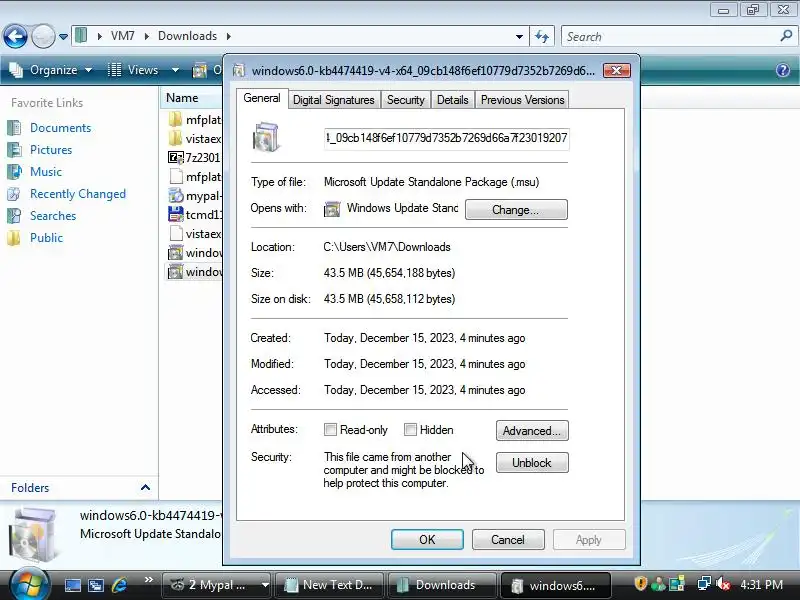Select the 7z2301 file icon
Screen dimensions: 800x600
(176, 158)
